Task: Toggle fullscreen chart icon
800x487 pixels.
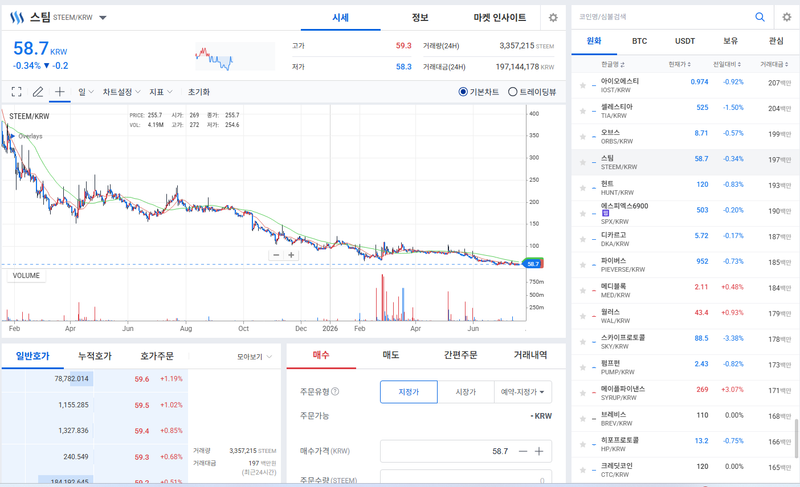Action: [x=16, y=92]
